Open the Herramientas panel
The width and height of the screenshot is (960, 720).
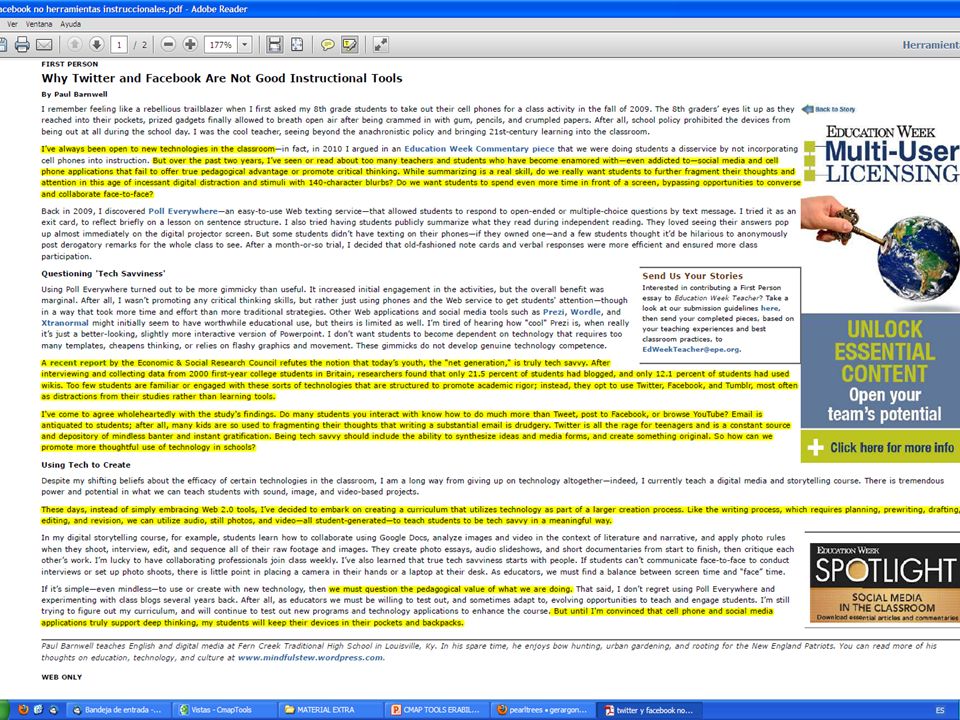tap(931, 45)
